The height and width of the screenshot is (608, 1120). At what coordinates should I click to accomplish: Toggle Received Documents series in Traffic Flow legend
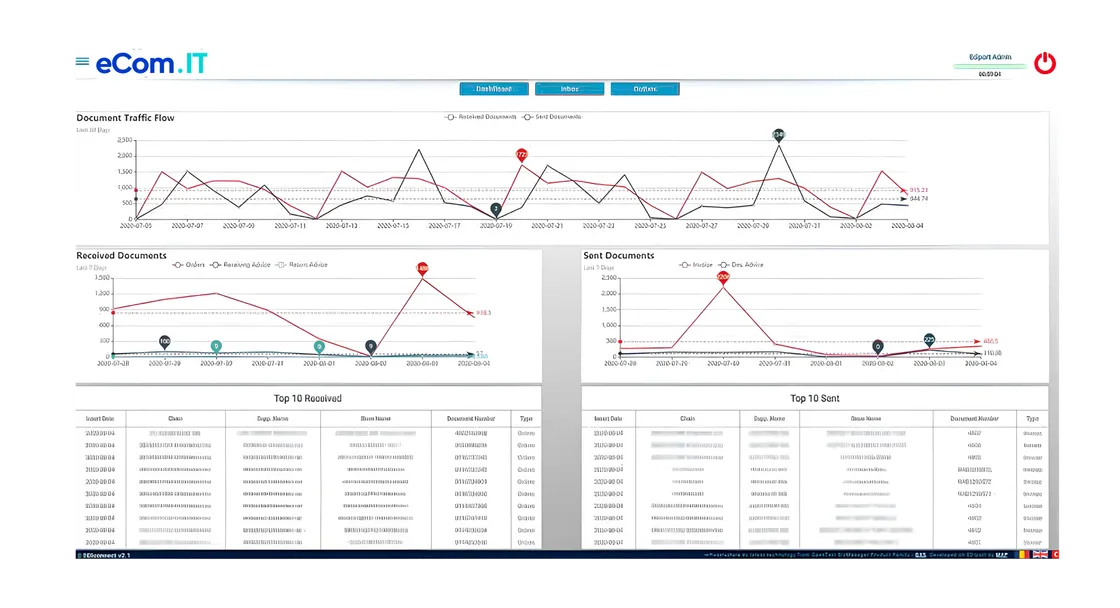tap(480, 117)
